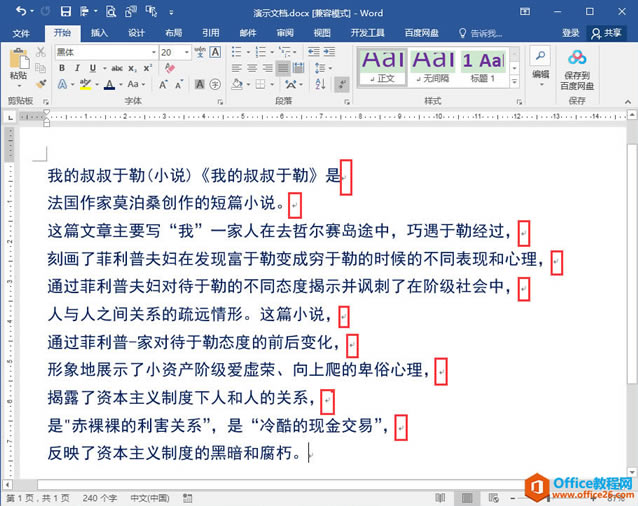Expand the numbering list dropdown
This screenshot has height=506, width=638.
(x=271, y=52)
